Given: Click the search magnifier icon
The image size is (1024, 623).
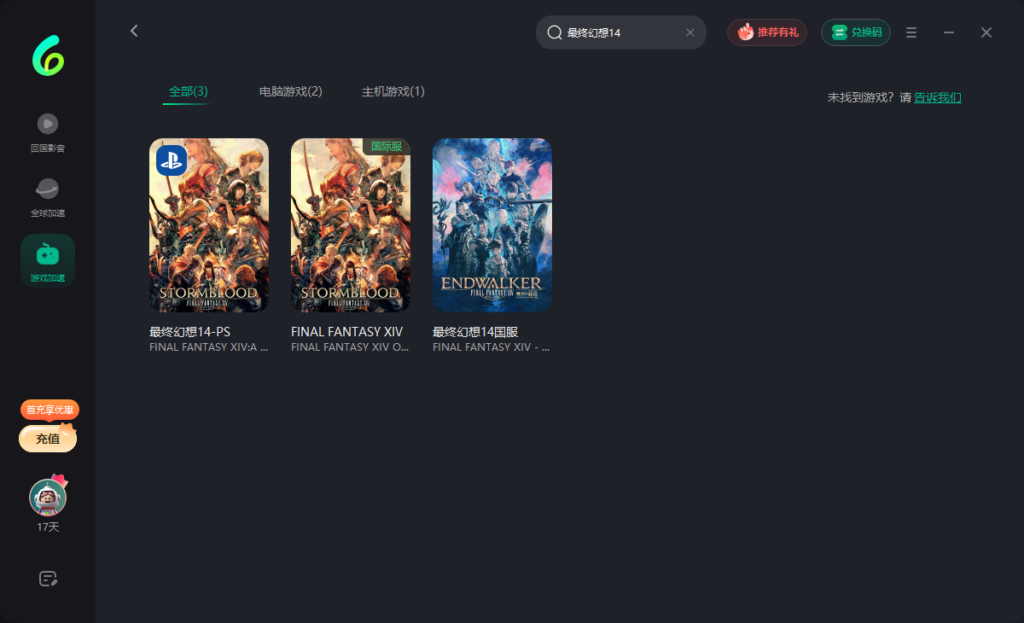Looking at the screenshot, I should tap(554, 33).
